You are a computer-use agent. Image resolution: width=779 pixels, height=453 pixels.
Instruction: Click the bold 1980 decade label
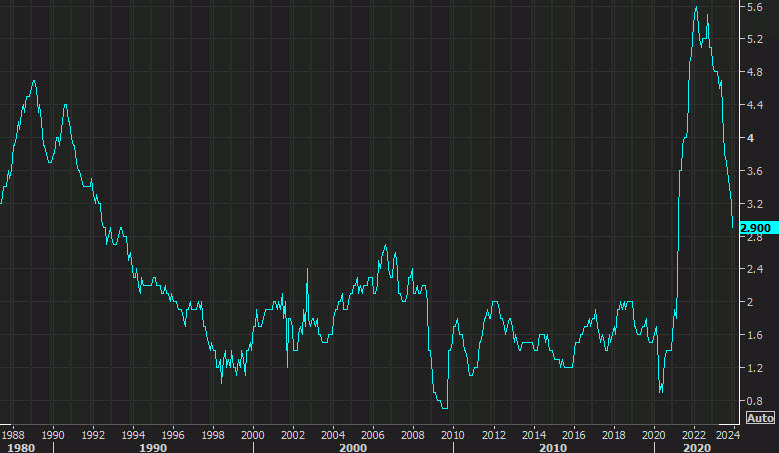pos(20,448)
